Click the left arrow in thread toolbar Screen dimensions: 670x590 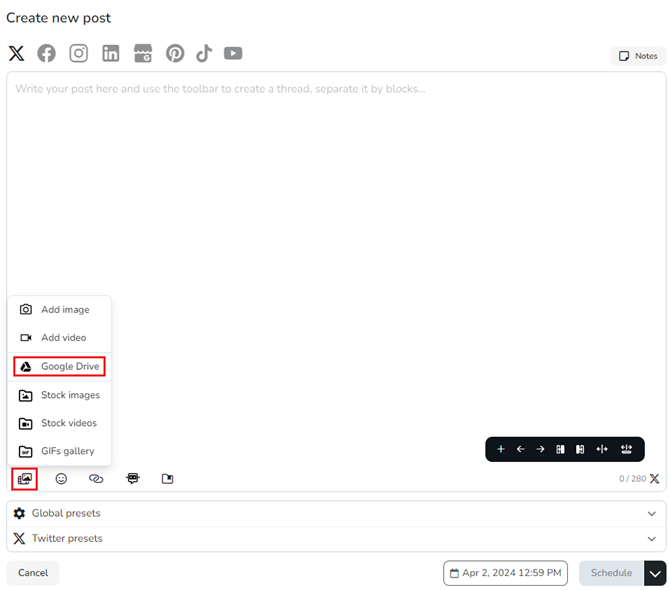click(x=520, y=449)
